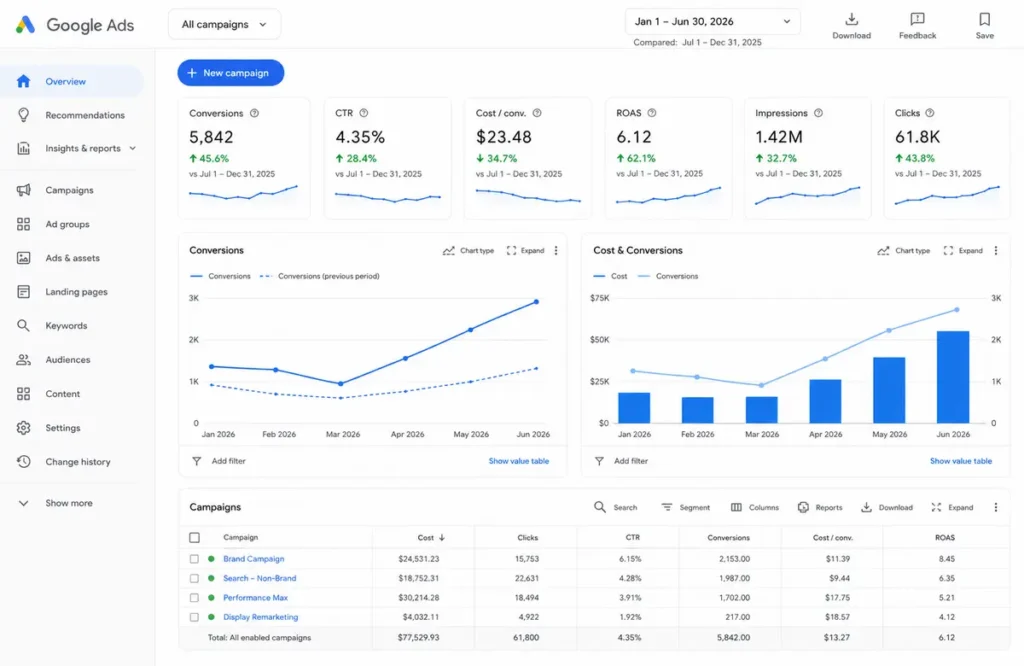1024x666 pixels.
Task: Open Ads & assets in the sidebar
Action: tap(59, 258)
